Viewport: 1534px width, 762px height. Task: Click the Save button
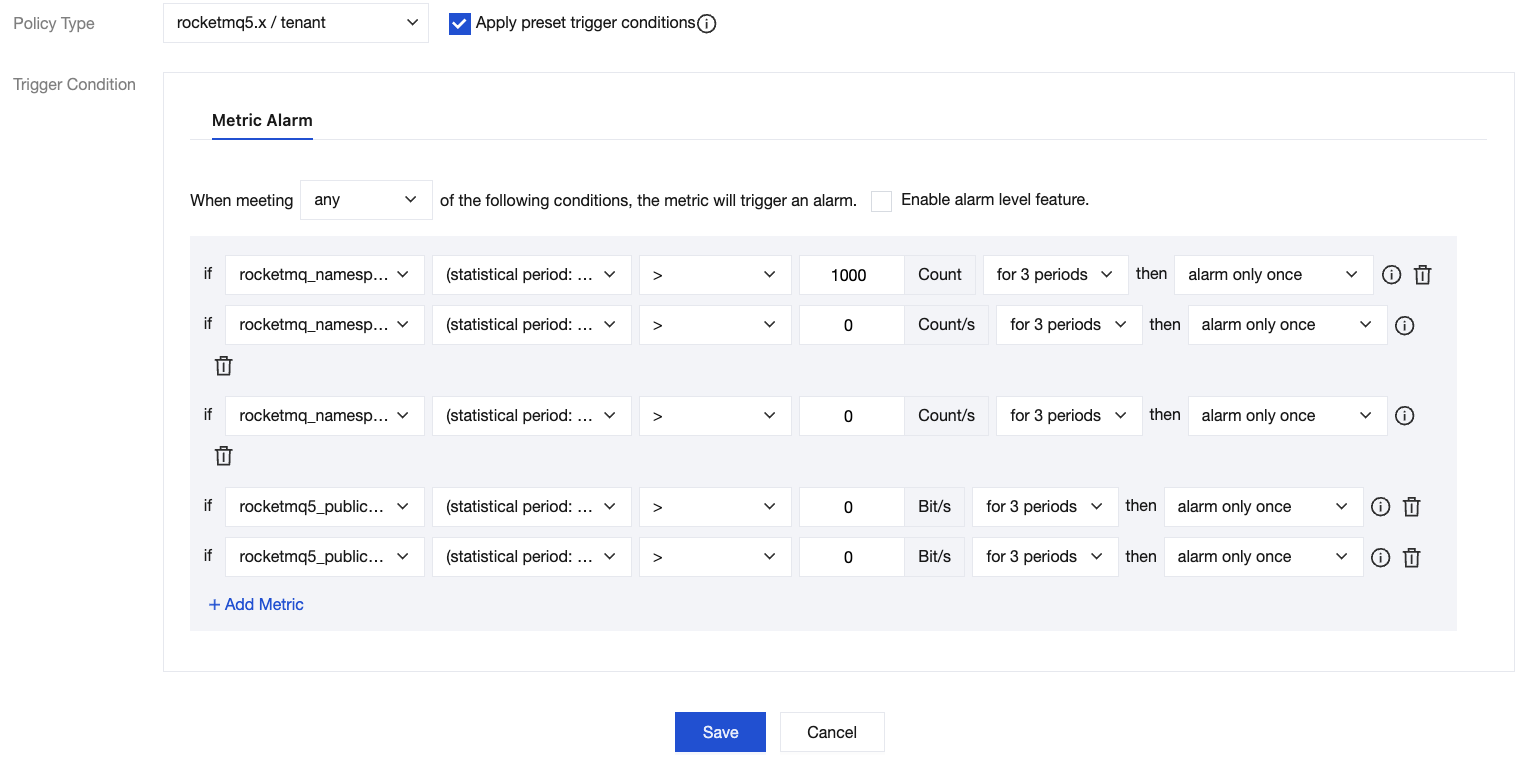coord(720,732)
